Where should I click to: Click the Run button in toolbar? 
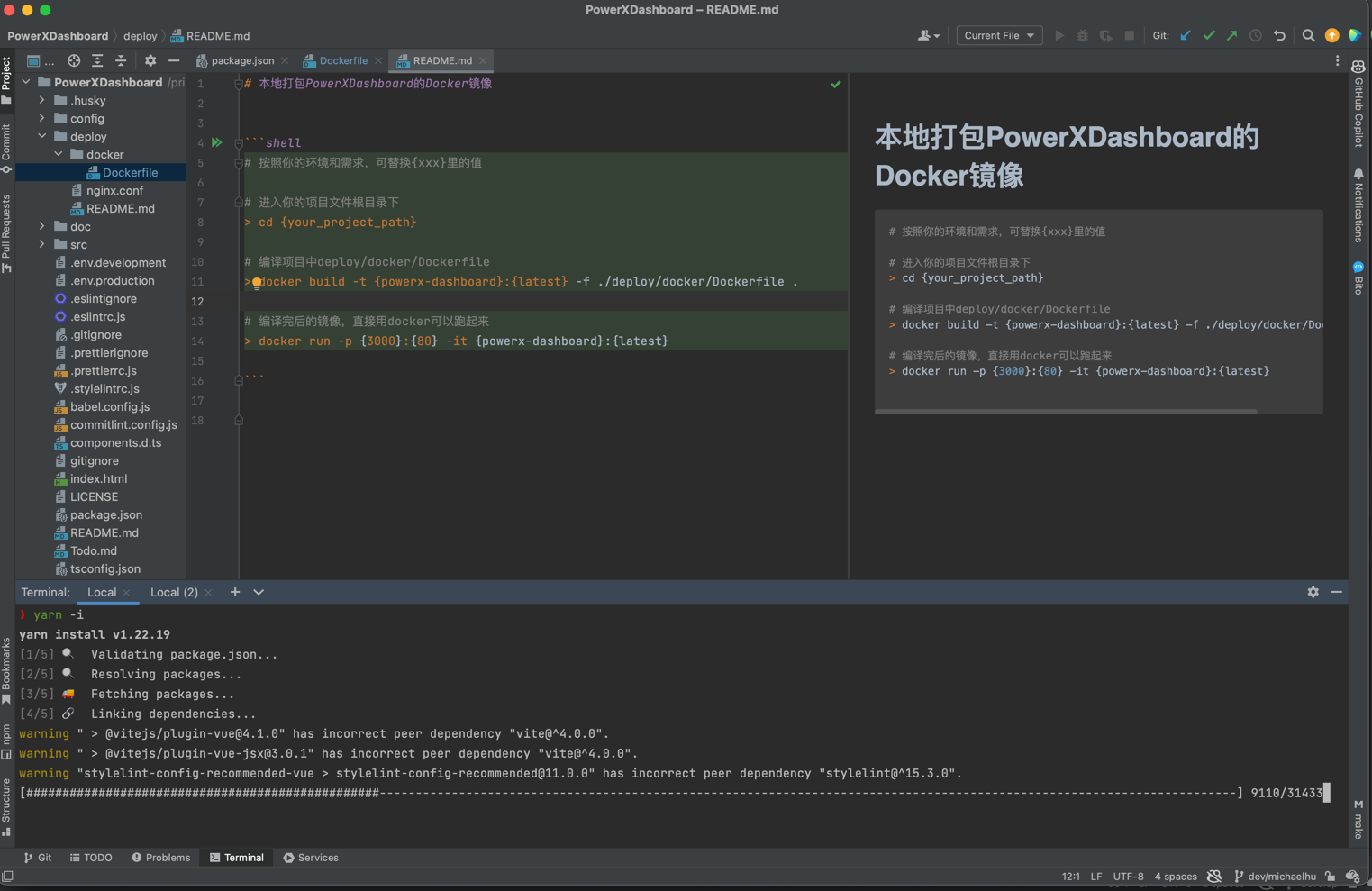[1059, 35]
